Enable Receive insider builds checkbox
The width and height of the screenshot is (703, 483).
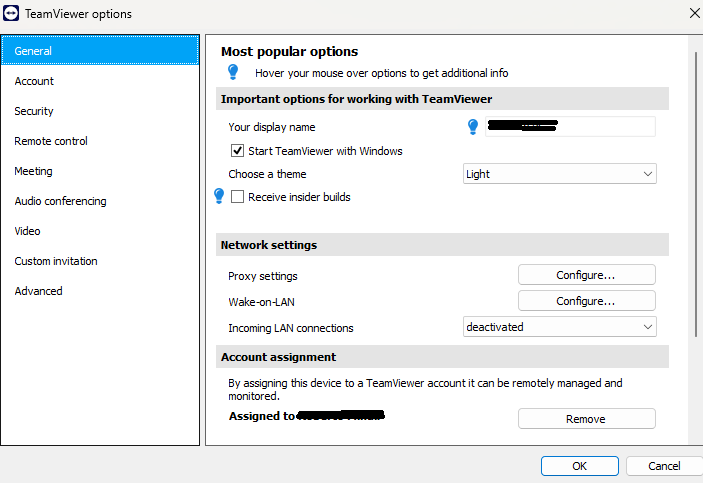pos(237,196)
